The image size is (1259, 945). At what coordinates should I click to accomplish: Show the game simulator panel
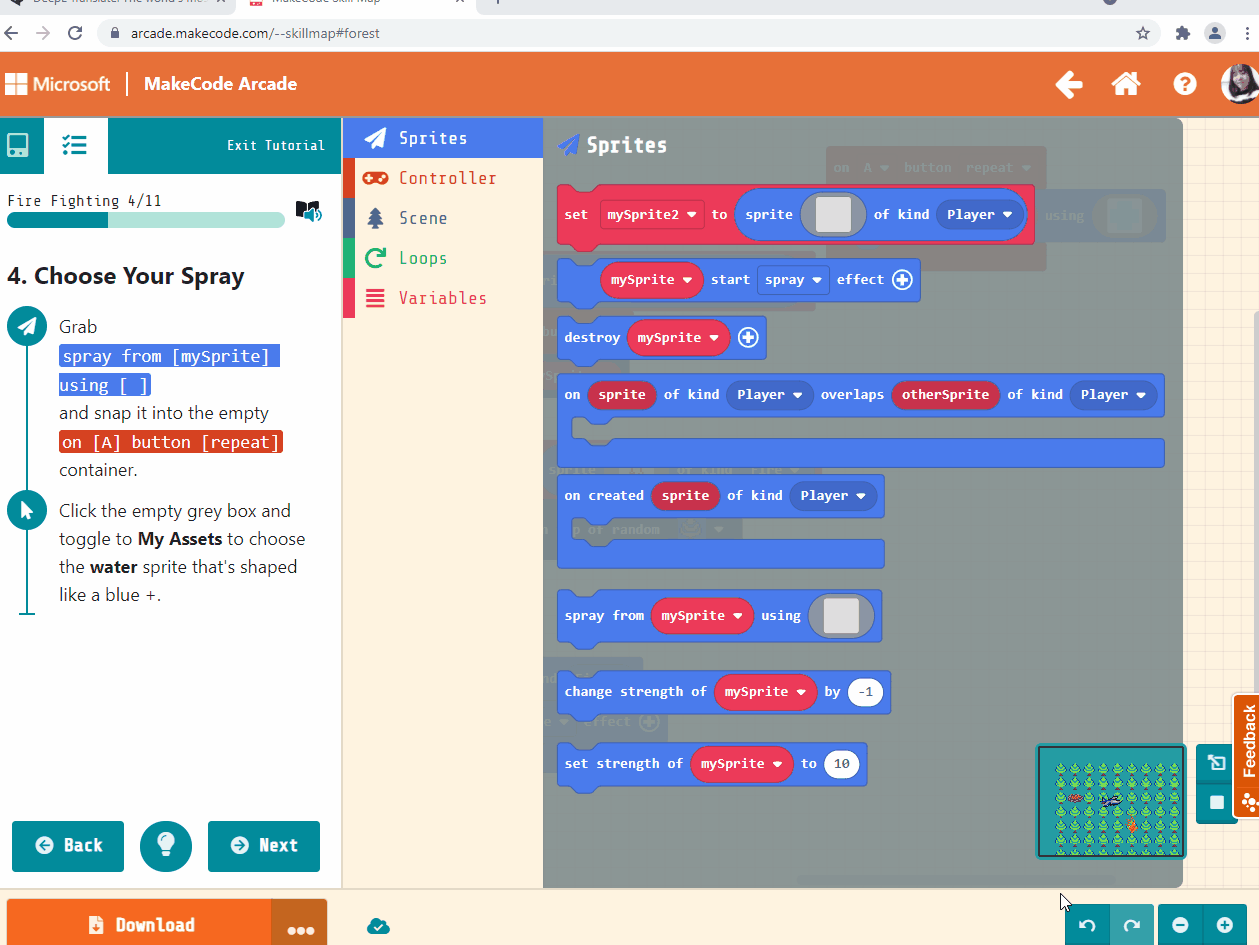pyautogui.click(x=20, y=146)
